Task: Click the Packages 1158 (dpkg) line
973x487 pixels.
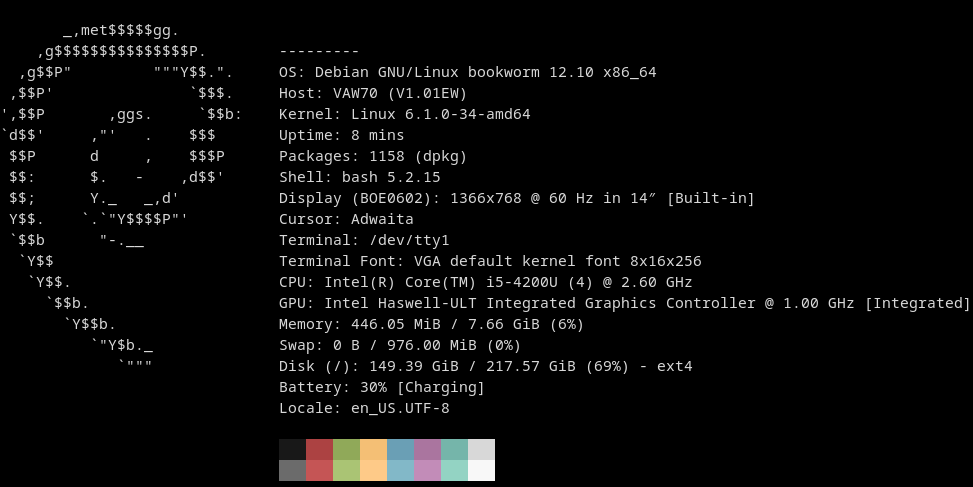Action: coord(373,156)
